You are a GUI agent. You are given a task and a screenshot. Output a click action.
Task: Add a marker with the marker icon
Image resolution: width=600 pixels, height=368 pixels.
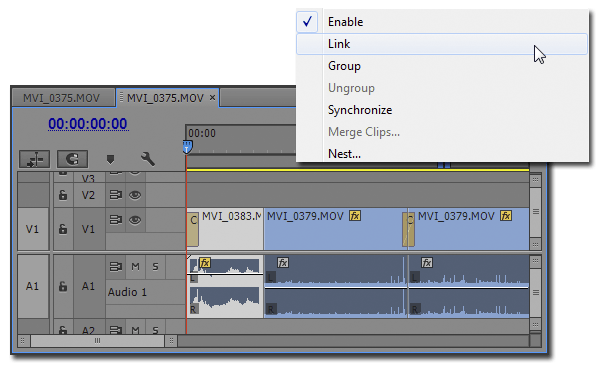[110, 159]
